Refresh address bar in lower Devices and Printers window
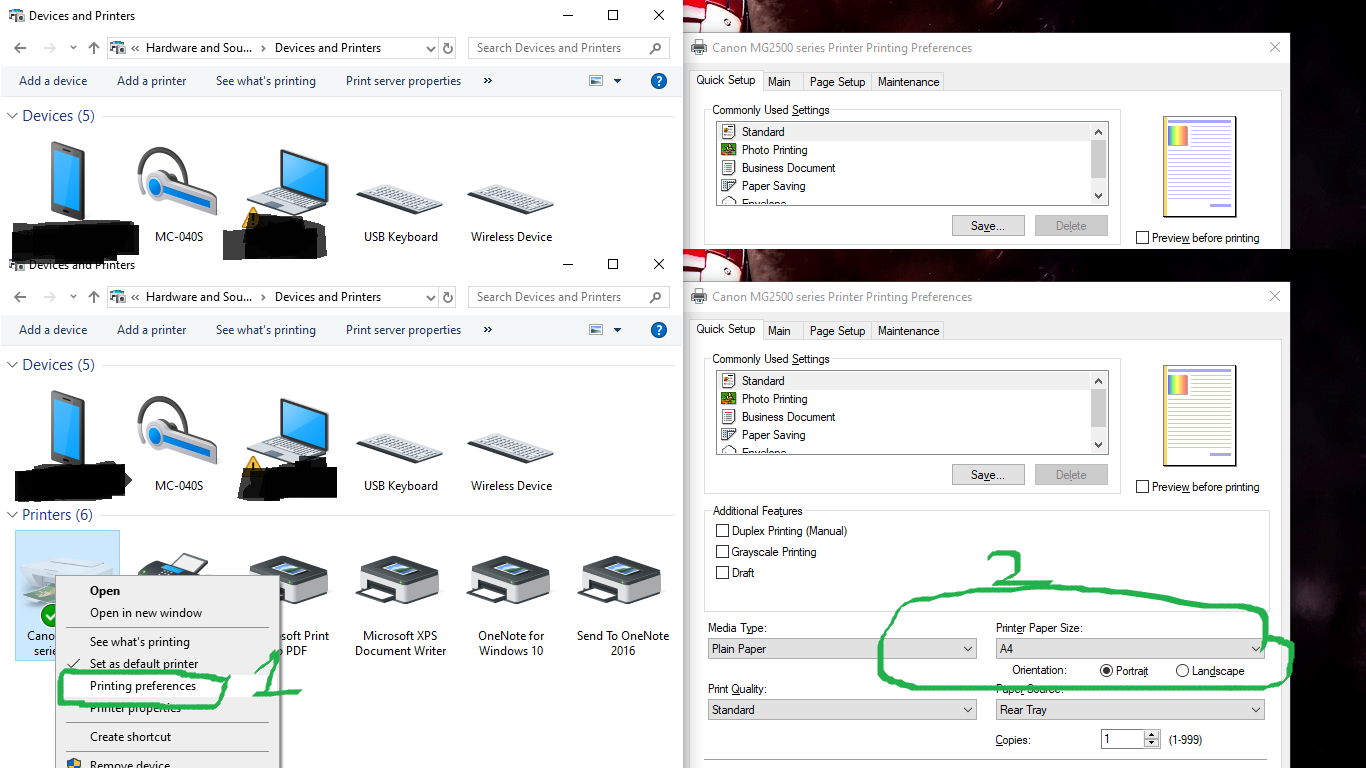1366x768 pixels. [x=448, y=297]
